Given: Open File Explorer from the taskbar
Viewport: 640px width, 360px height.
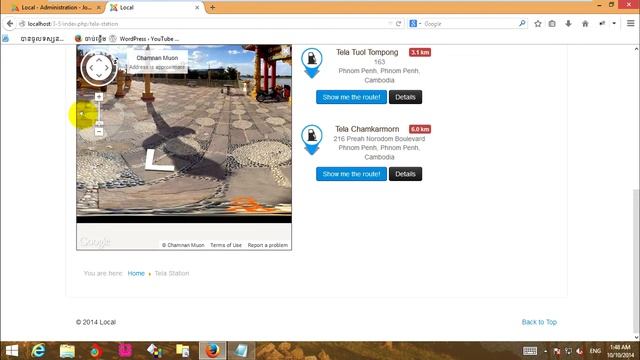Looking at the screenshot, I should coord(67,351).
